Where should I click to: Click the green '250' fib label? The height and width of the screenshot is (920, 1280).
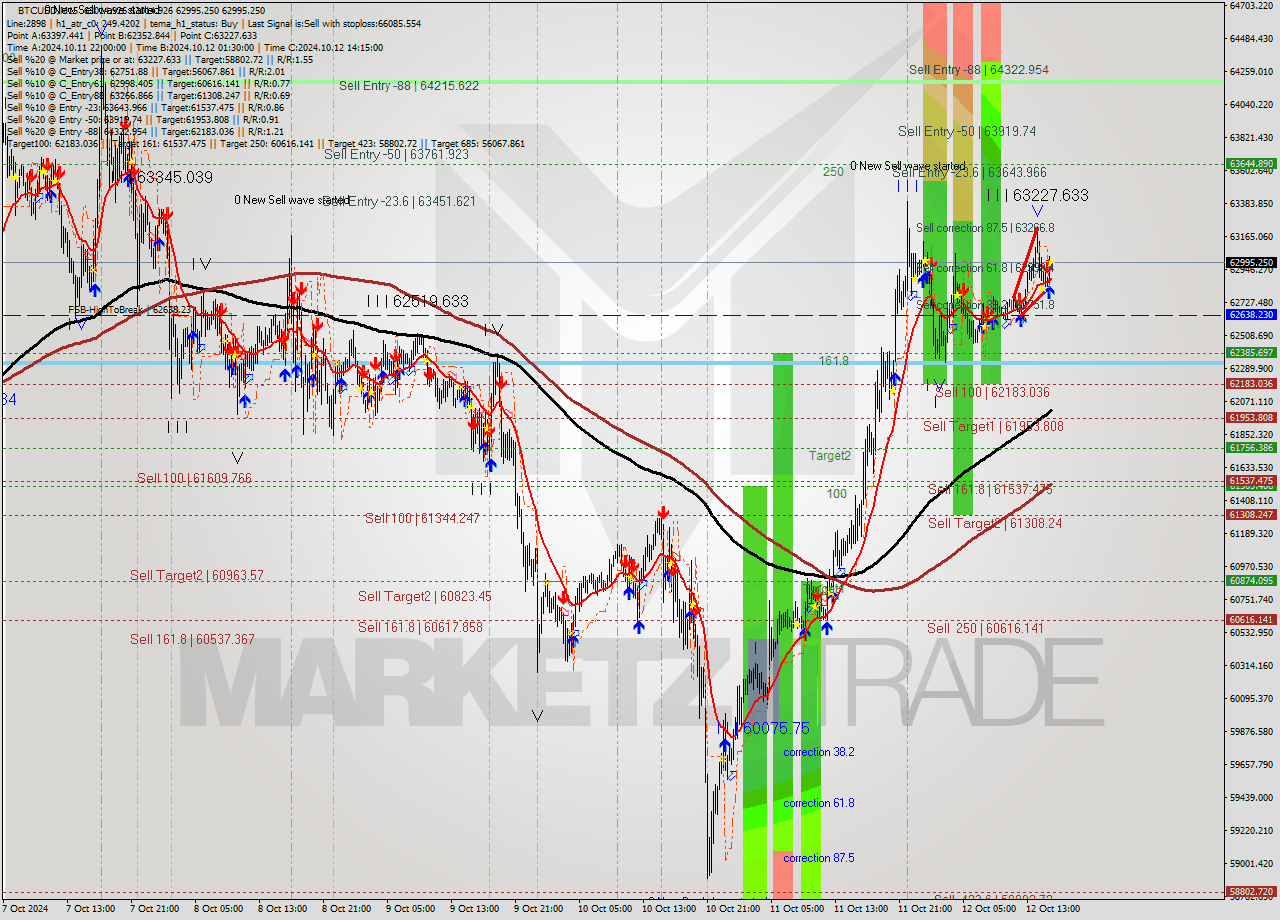(x=834, y=172)
